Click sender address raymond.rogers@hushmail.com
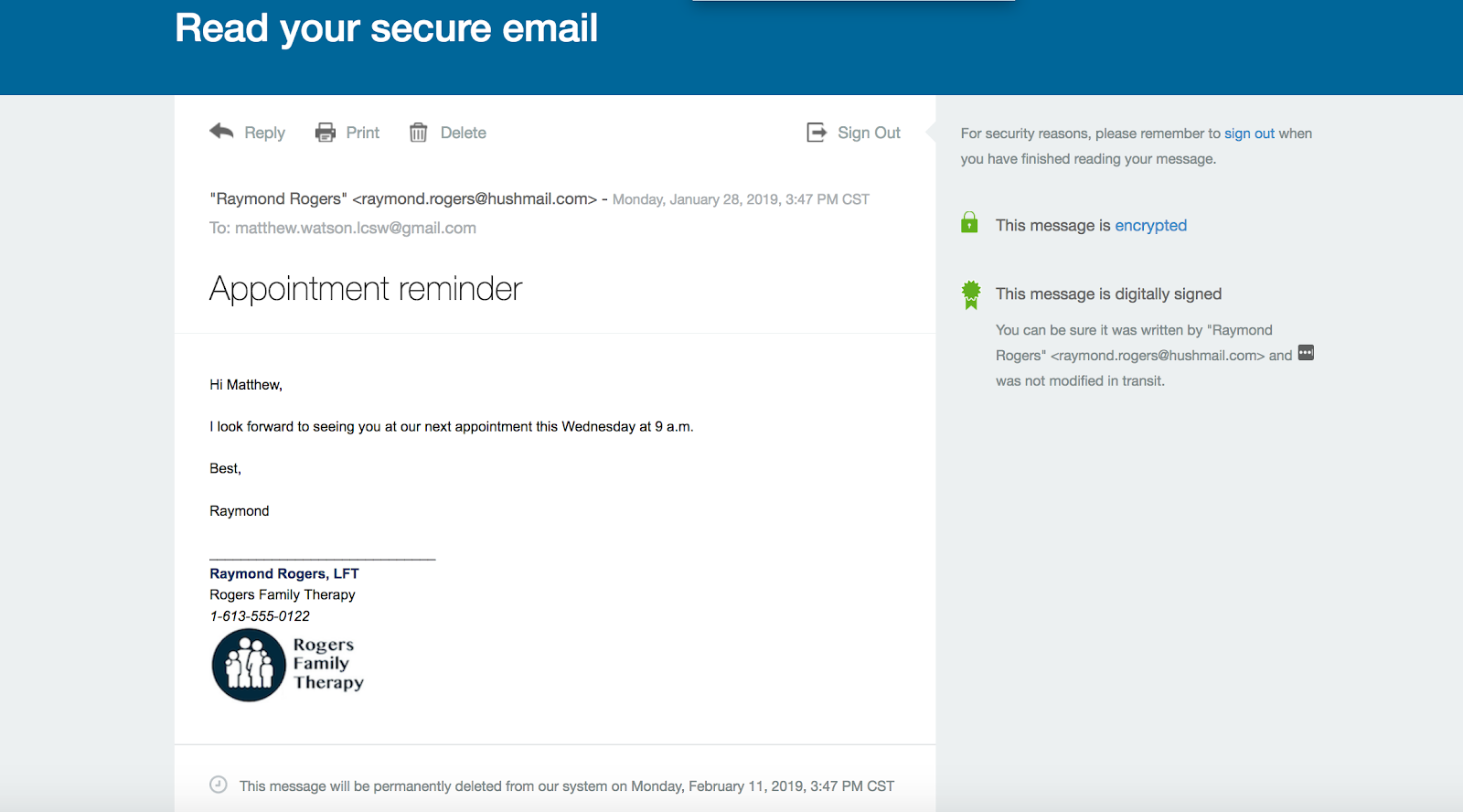Screen dimensions: 1463x812 (475, 198)
